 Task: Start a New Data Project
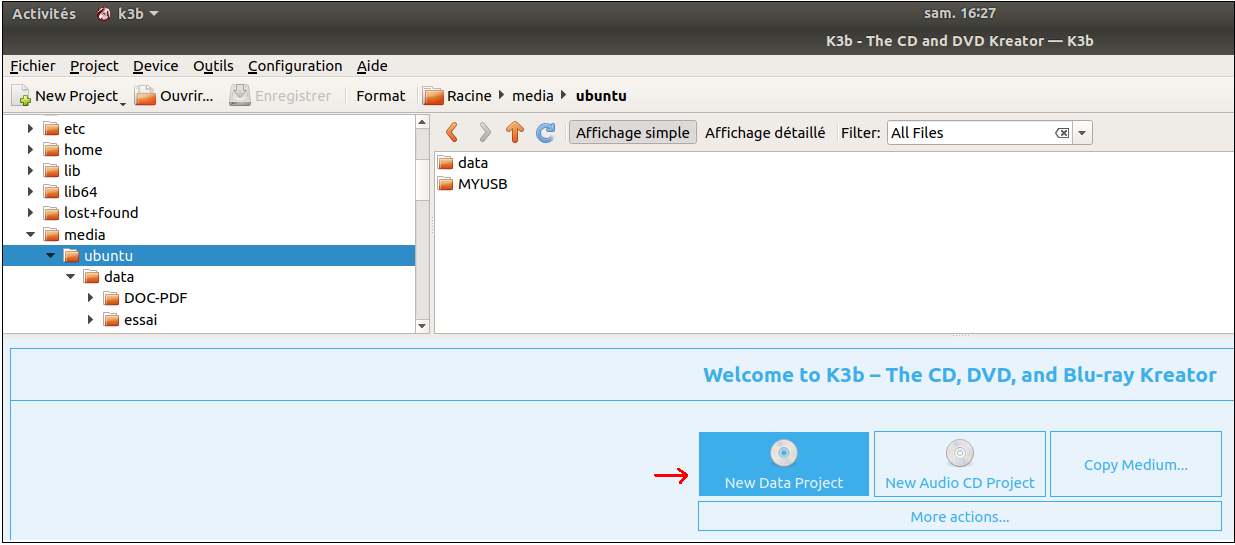(x=784, y=464)
